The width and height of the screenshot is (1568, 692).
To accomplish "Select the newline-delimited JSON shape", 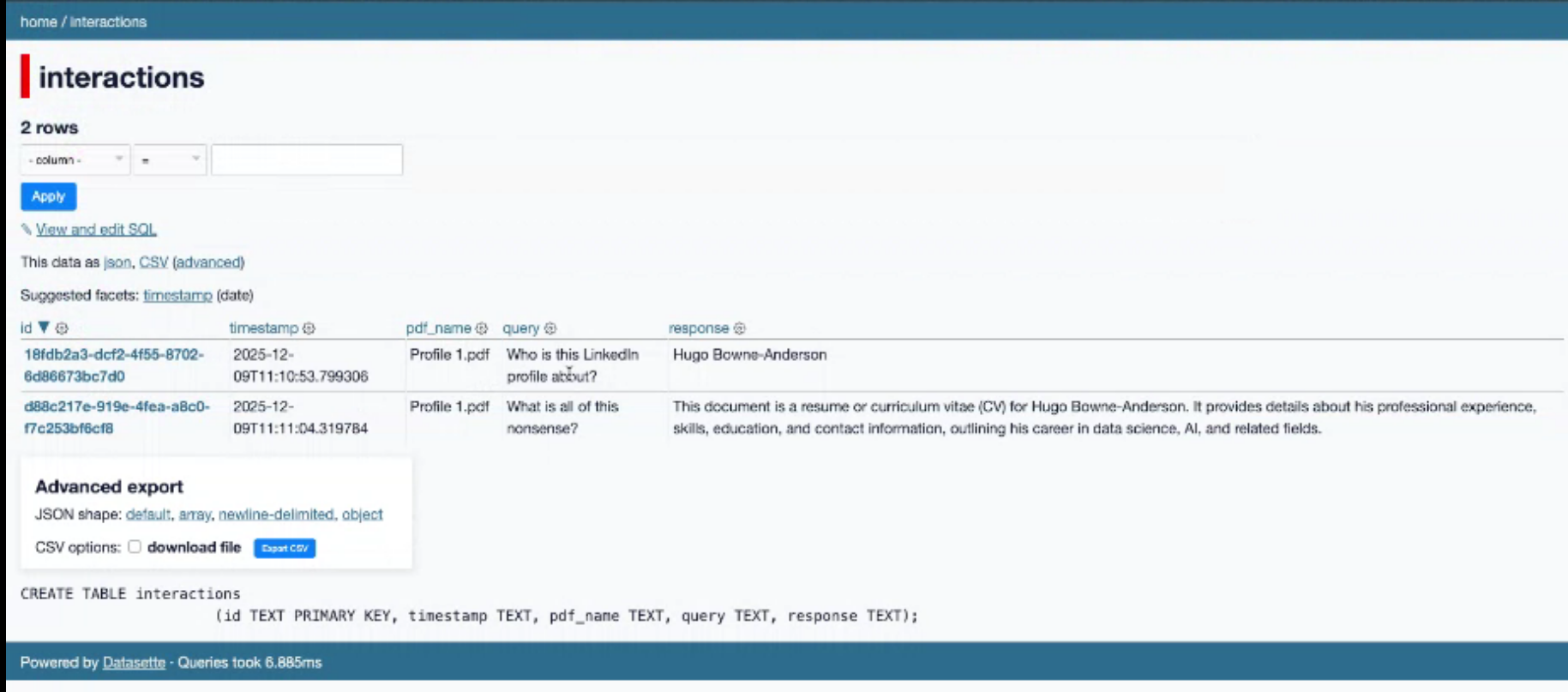I will 276,514.
